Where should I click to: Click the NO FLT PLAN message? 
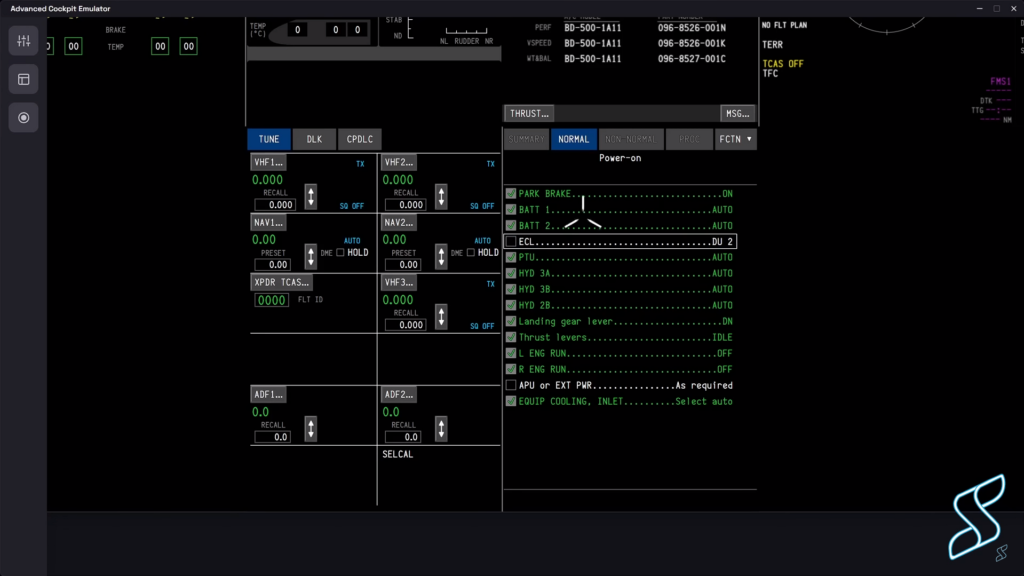[784, 25]
